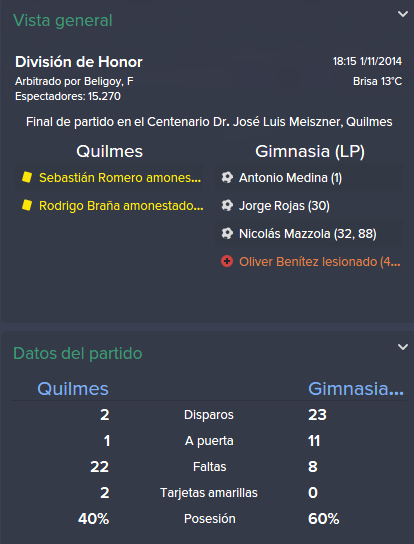Click the red injury icon beside Oliver Benítez

227,261
